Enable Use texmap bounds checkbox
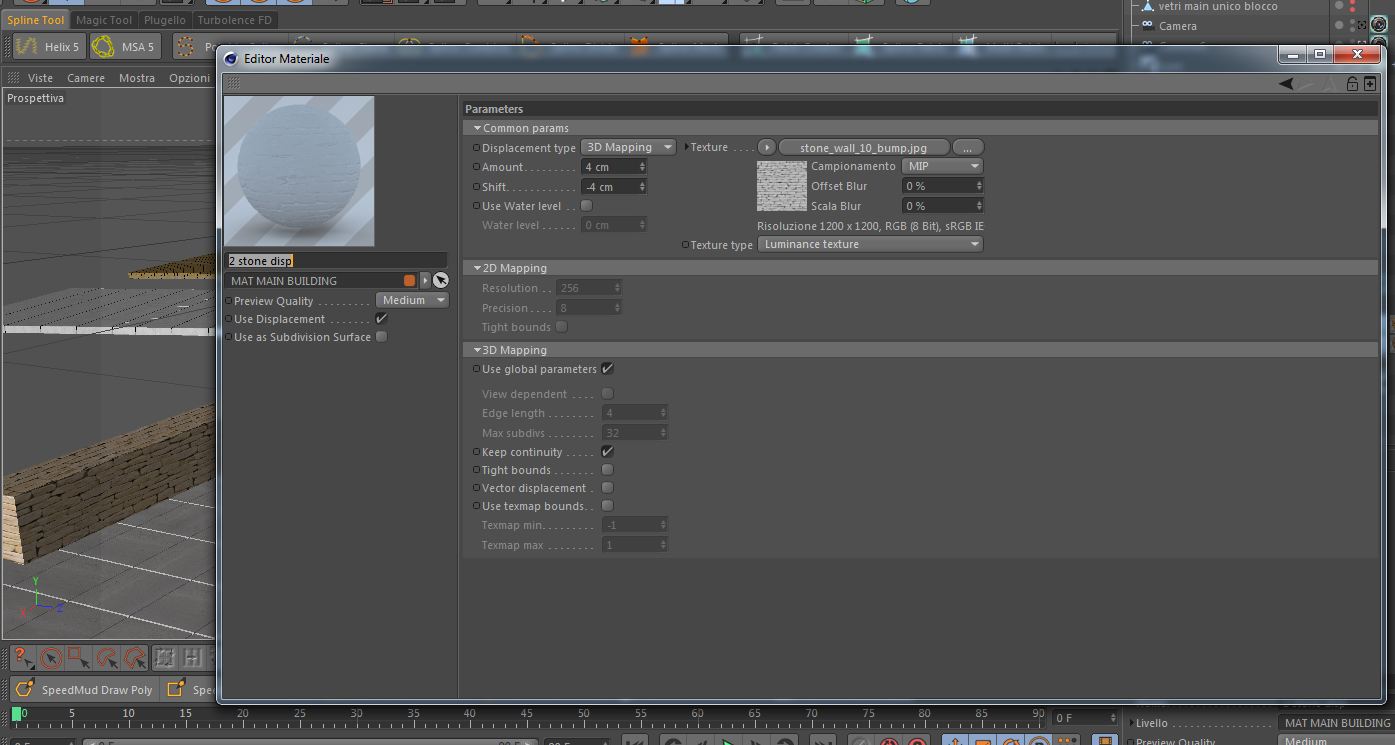 click(x=607, y=506)
